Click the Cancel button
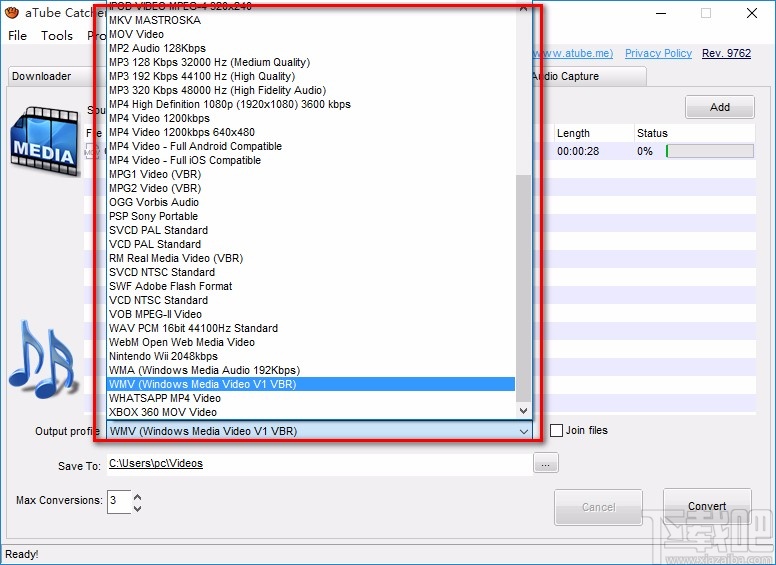This screenshot has height=565, width=776. point(598,507)
